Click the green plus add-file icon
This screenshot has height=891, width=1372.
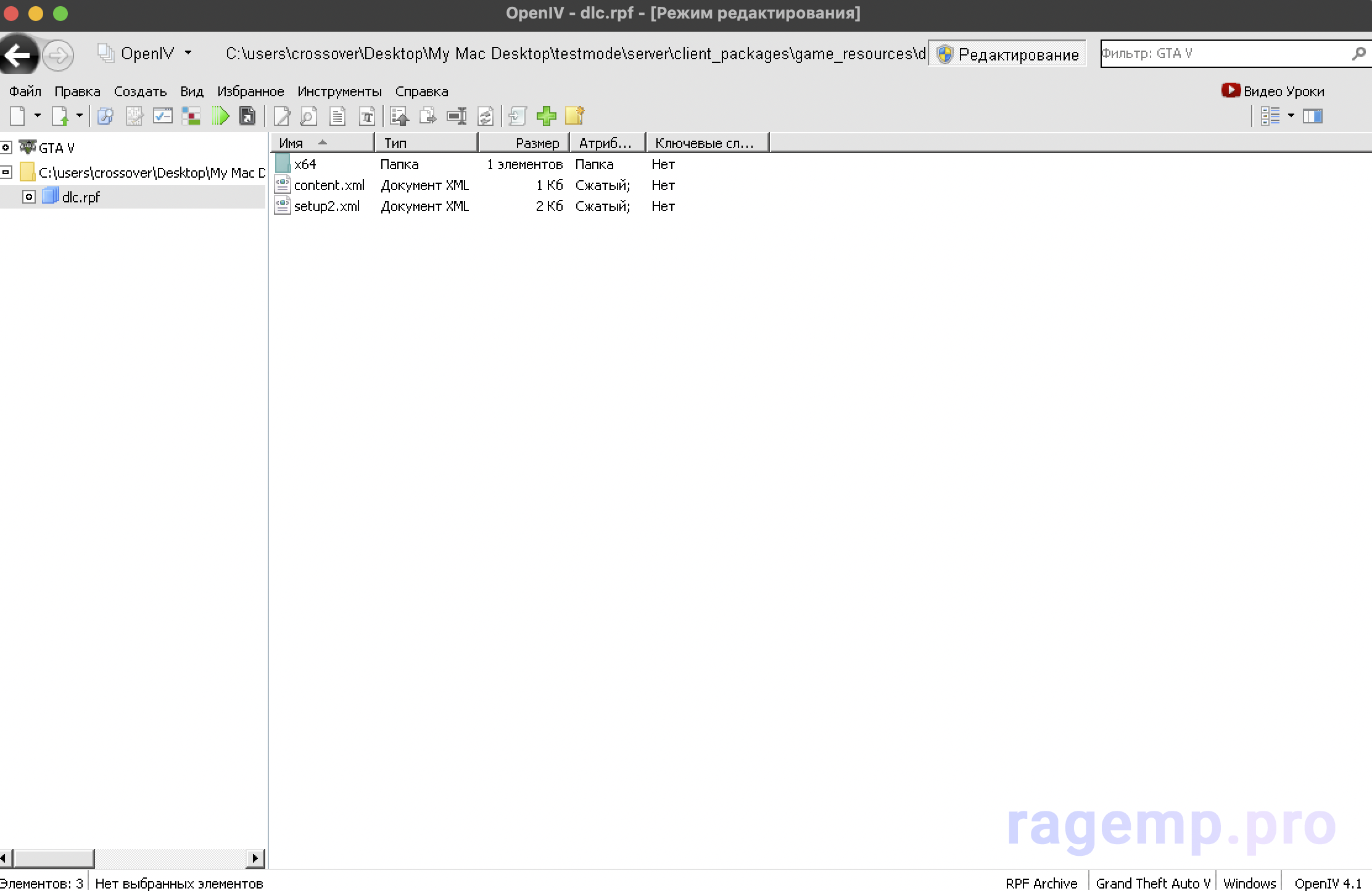click(546, 116)
